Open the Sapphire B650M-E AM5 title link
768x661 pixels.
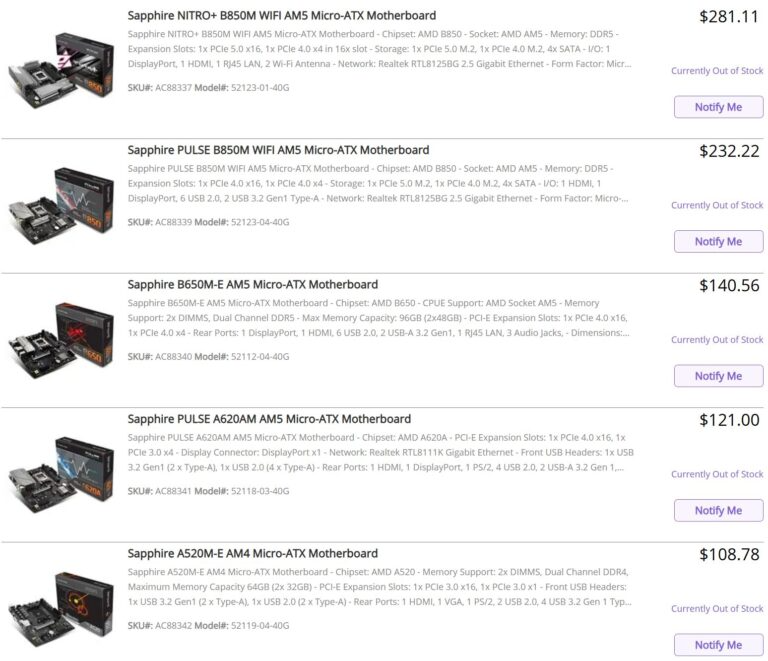253,284
